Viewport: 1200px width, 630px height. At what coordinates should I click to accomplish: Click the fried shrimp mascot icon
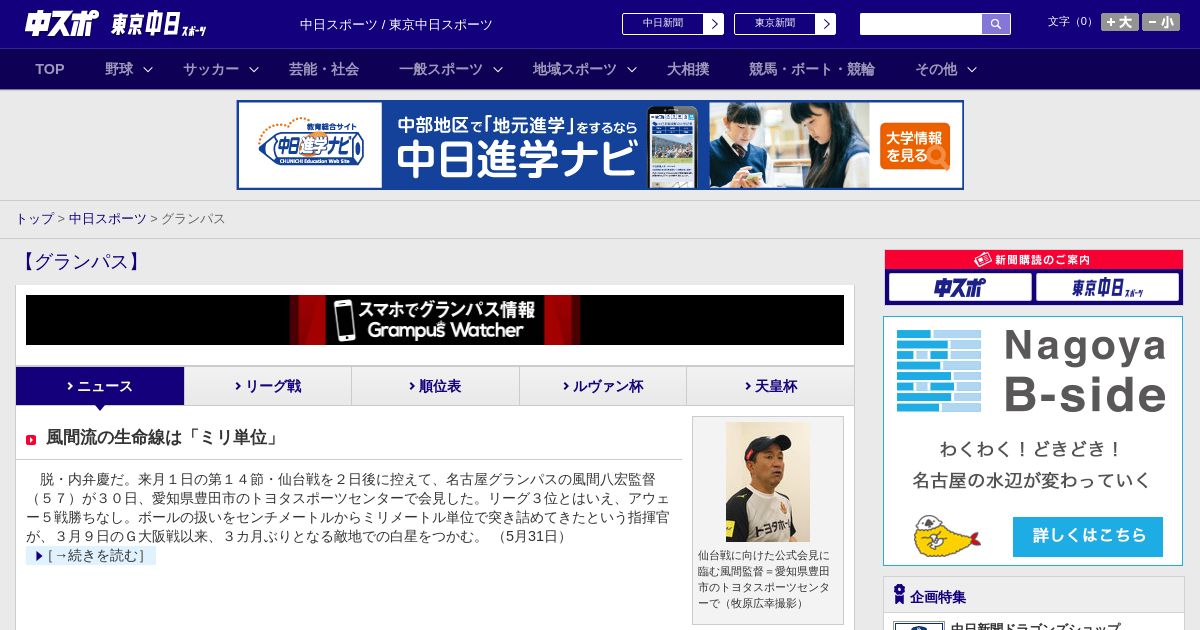[946, 537]
